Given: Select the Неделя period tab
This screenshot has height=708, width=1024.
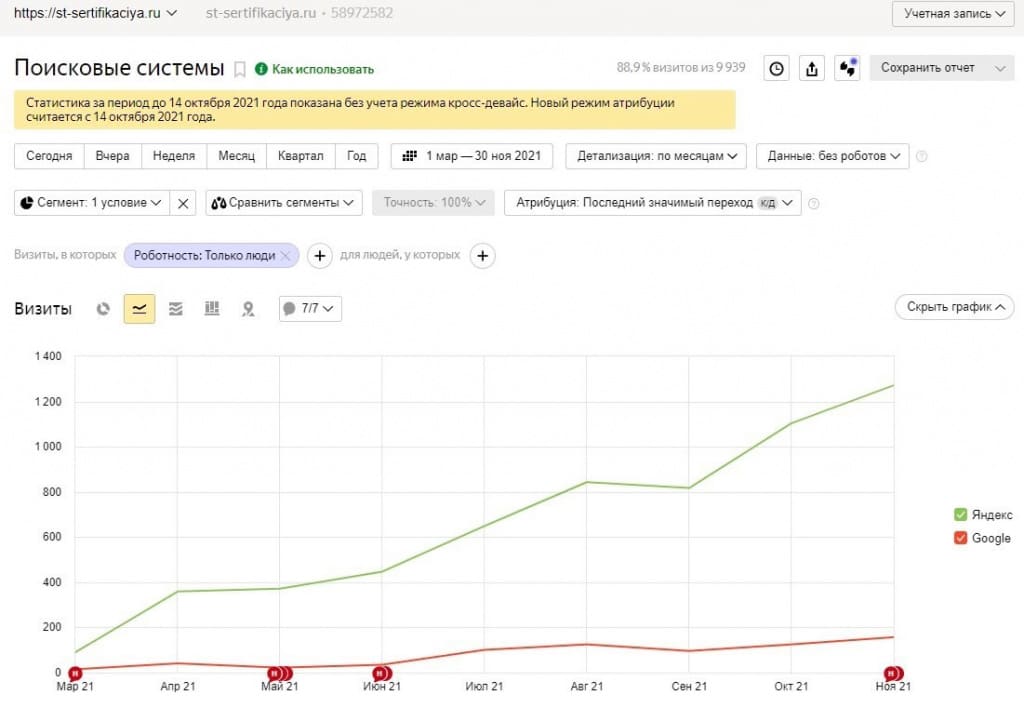Looking at the screenshot, I should (174, 156).
